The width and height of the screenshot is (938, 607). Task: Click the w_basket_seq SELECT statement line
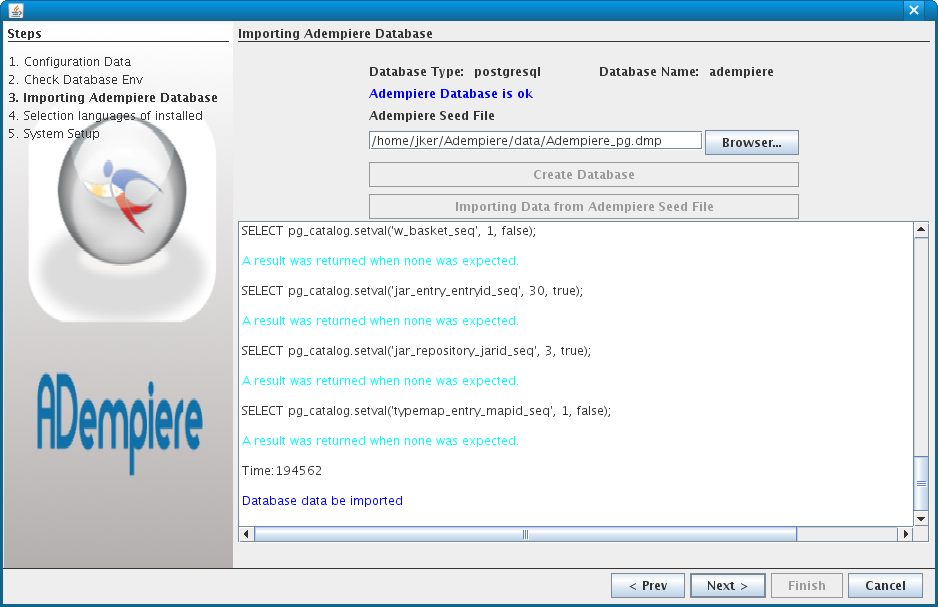tap(389, 231)
